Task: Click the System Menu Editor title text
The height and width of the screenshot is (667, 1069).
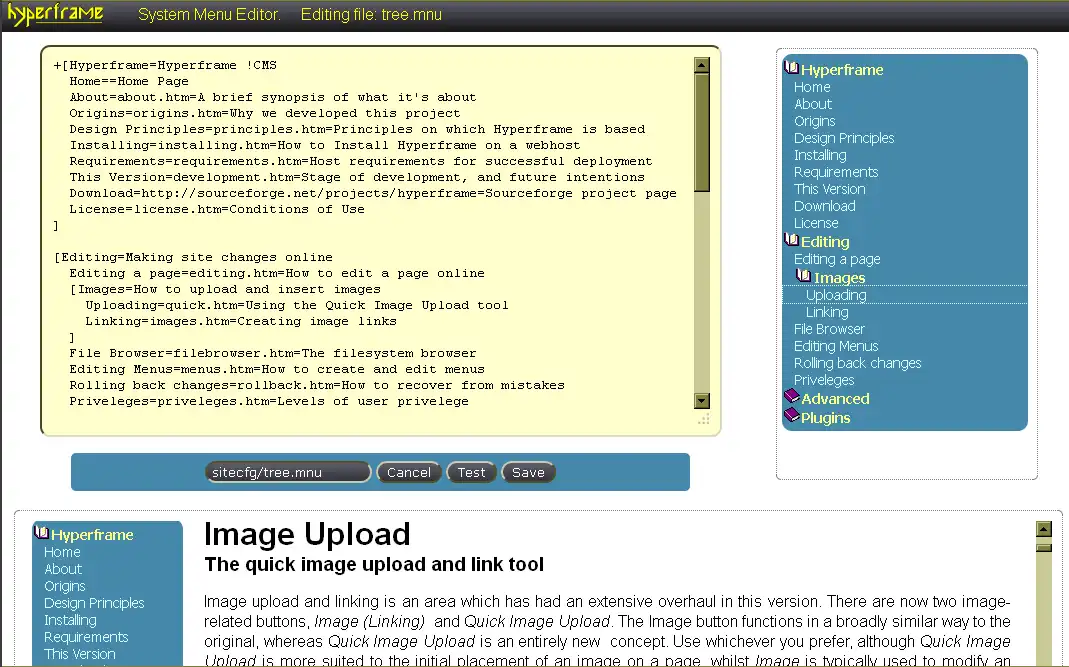Action: pos(209,14)
